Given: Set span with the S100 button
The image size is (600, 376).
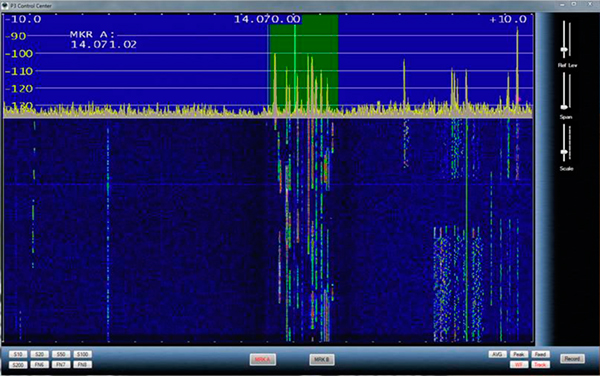Looking at the screenshot, I should [x=82, y=354].
